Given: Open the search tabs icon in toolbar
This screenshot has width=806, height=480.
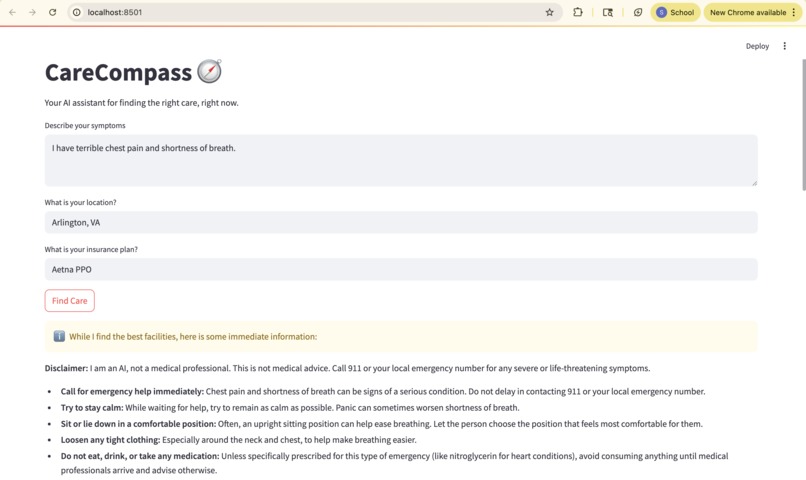Looking at the screenshot, I should (608, 12).
